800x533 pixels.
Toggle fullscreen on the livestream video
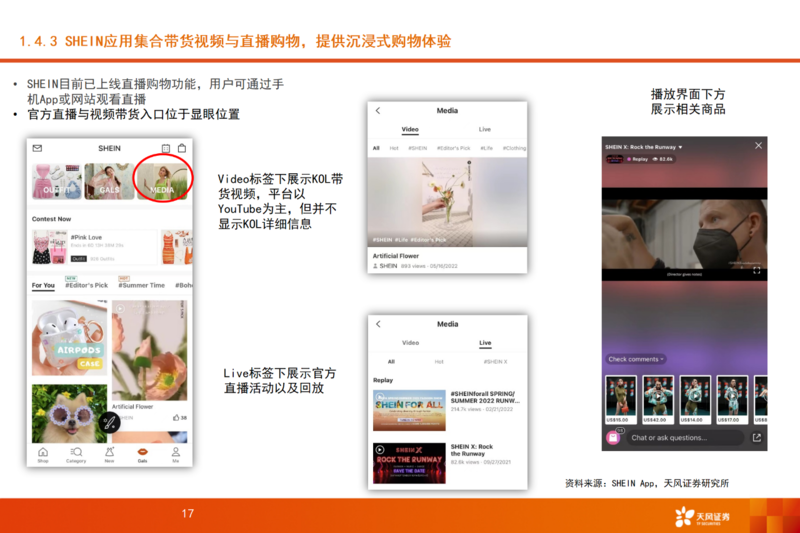tap(756, 271)
